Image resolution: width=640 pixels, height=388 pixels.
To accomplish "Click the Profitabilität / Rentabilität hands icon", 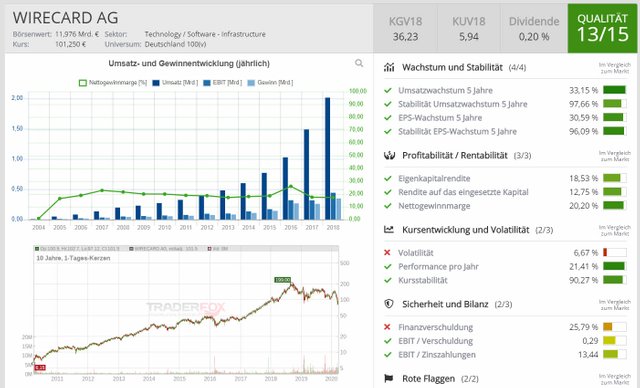I will (x=389, y=155).
